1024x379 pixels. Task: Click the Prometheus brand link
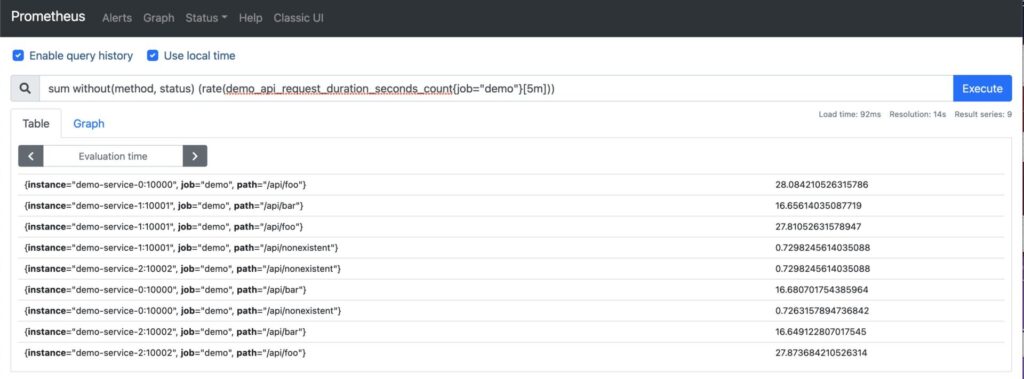48,16
